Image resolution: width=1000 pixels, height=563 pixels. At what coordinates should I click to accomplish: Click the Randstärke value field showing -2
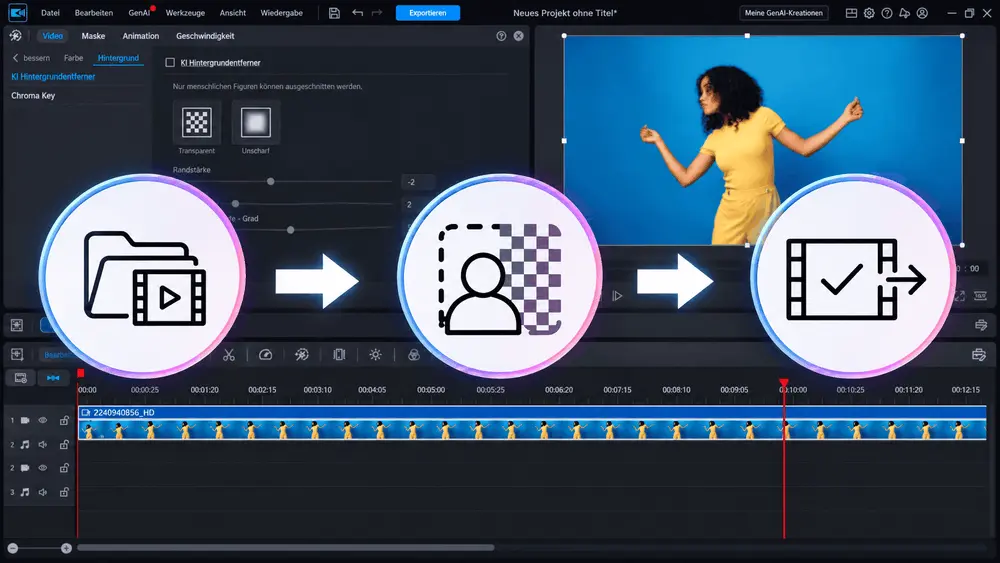pyautogui.click(x=418, y=182)
